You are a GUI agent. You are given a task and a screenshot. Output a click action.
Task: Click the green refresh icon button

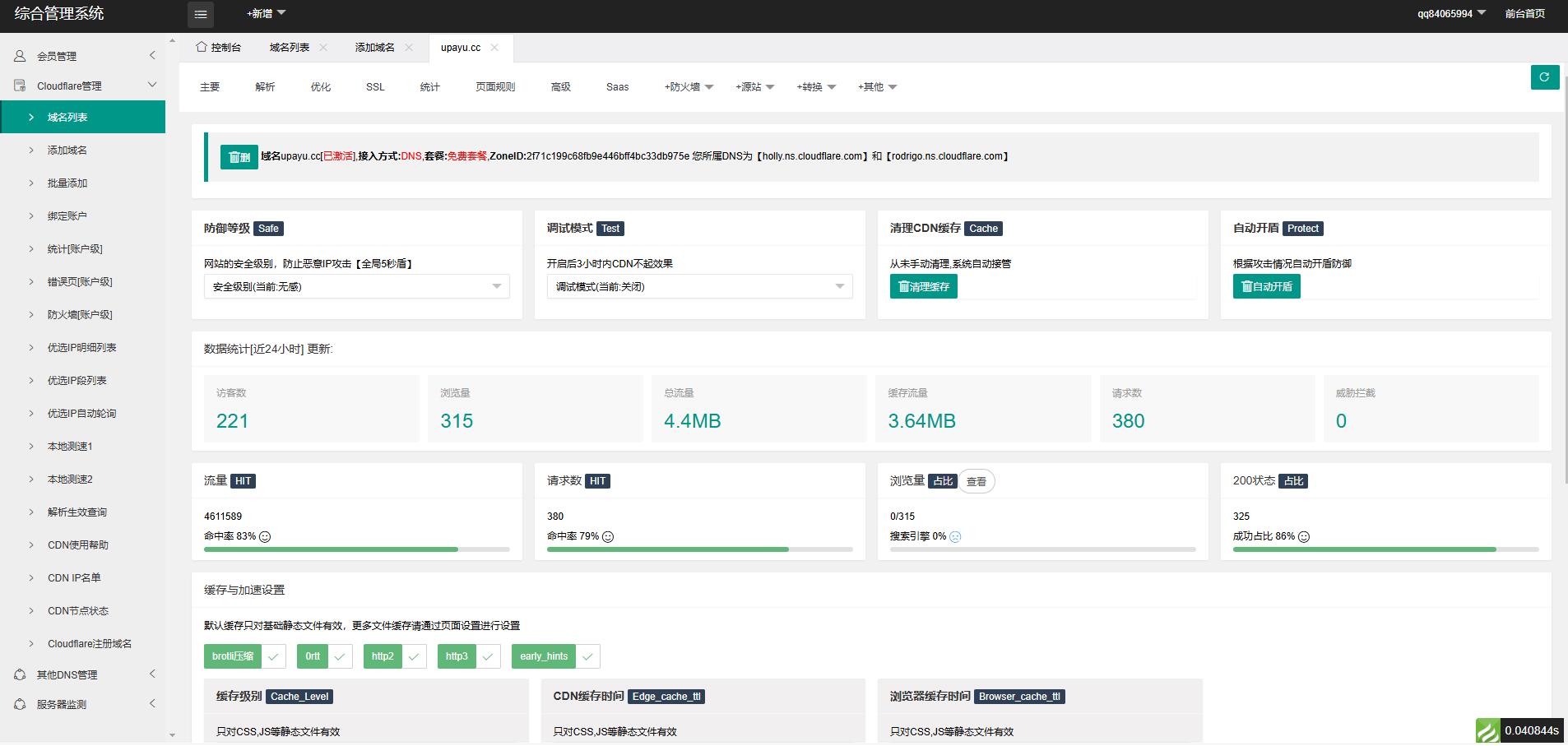[1544, 77]
